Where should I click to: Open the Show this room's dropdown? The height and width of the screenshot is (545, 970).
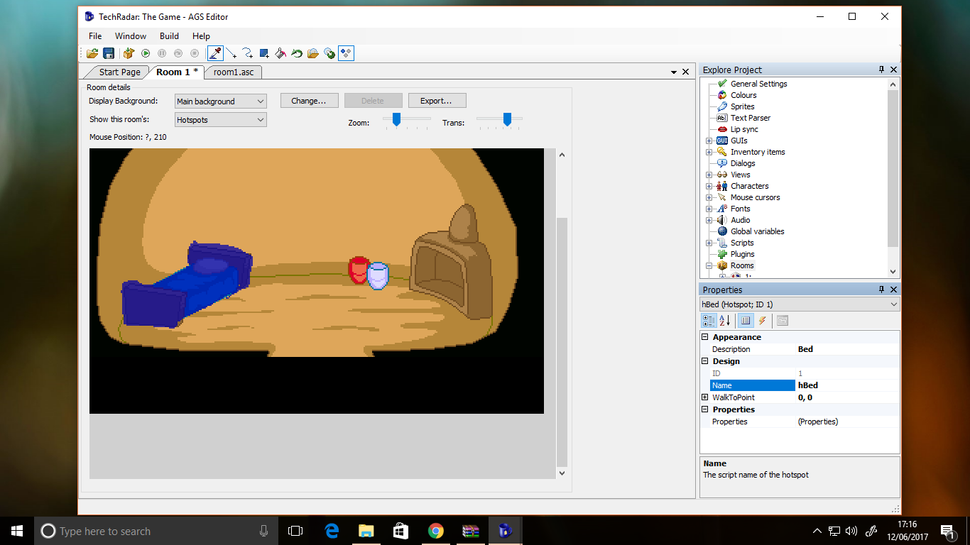click(220, 119)
